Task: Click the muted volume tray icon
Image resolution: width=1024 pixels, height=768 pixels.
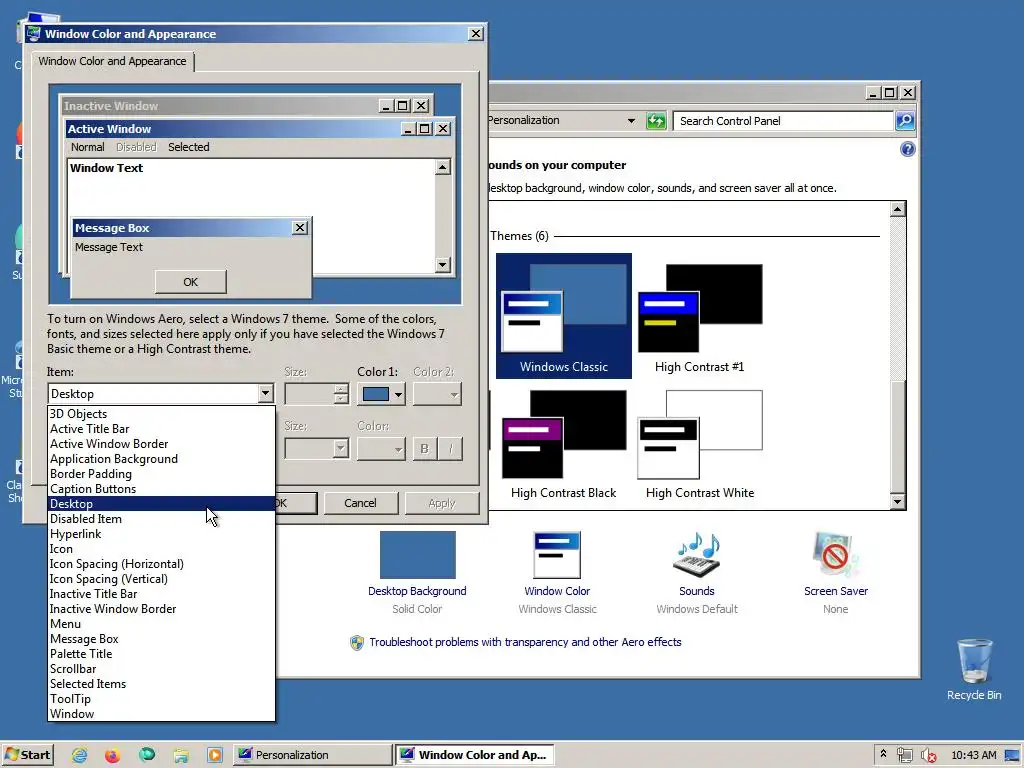Action: (x=928, y=756)
